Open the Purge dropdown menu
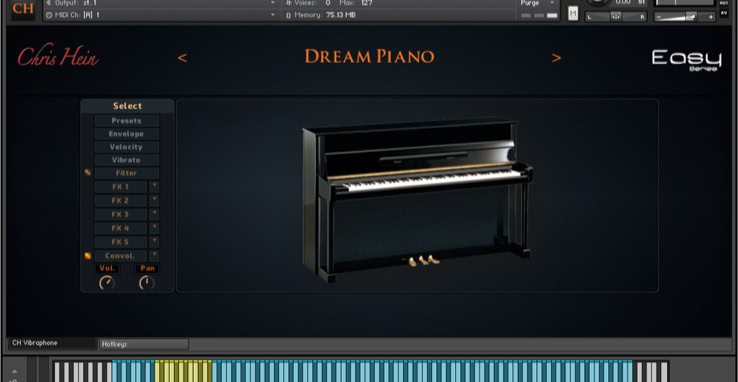The width and height of the screenshot is (738, 382). (x=537, y=3)
